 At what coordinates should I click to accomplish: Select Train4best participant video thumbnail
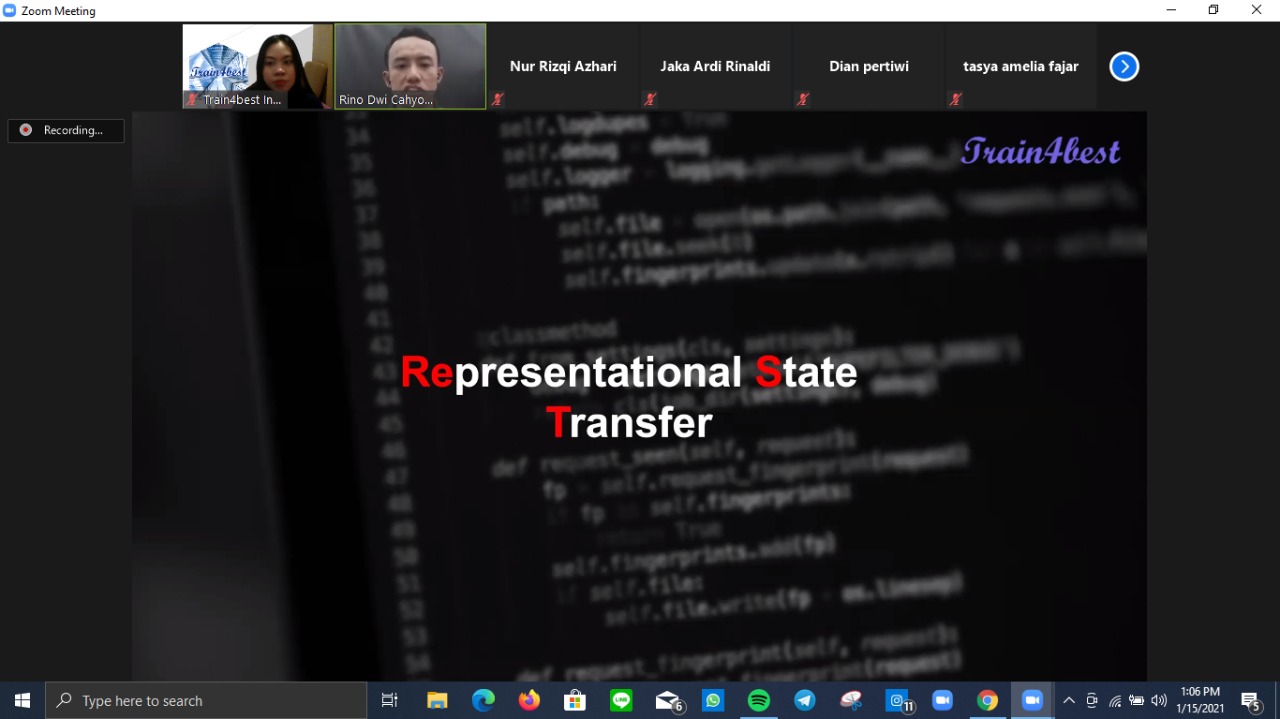point(257,66)
